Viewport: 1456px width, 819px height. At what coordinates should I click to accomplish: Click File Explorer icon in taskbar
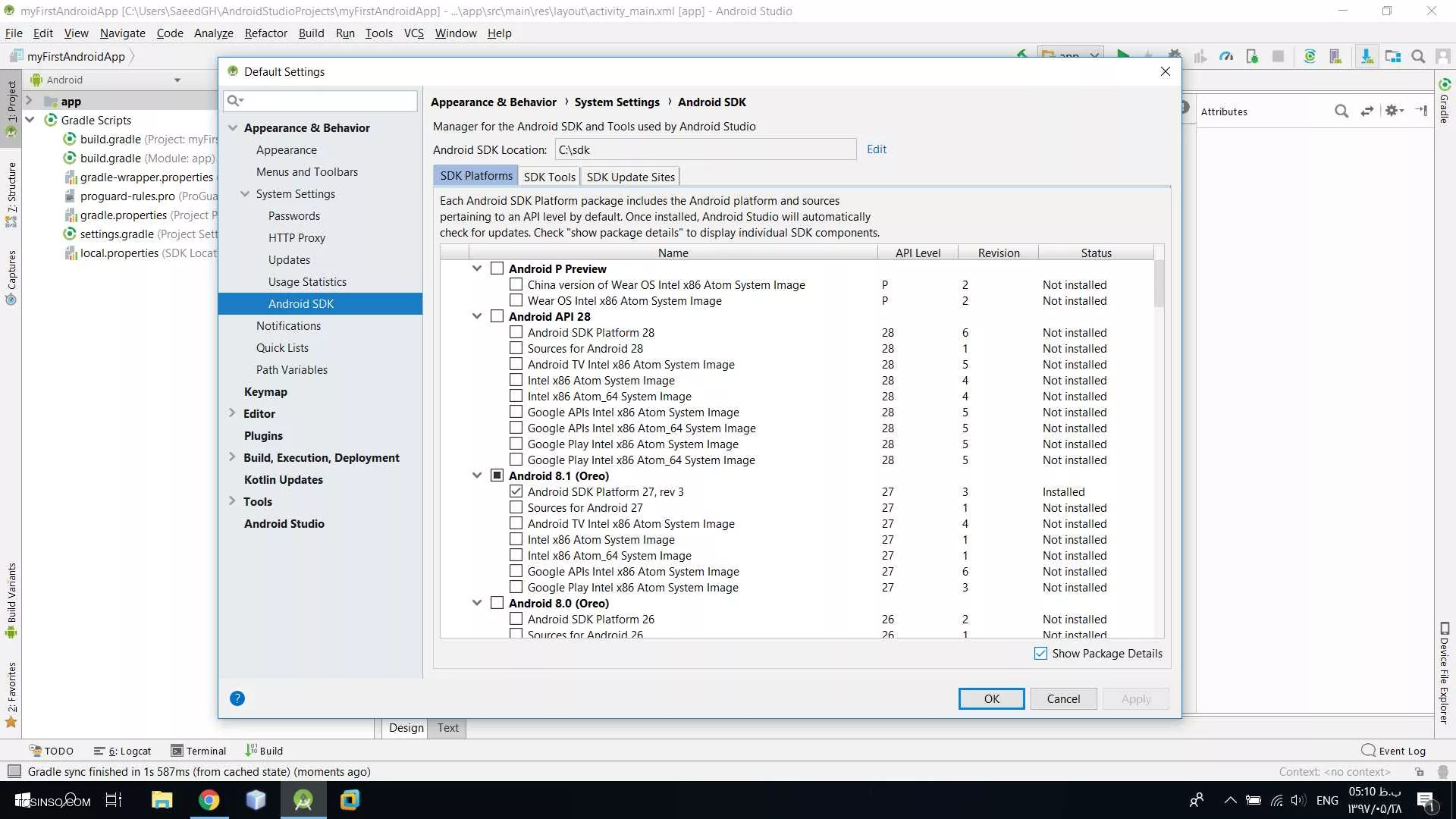[x=162, y=800]
